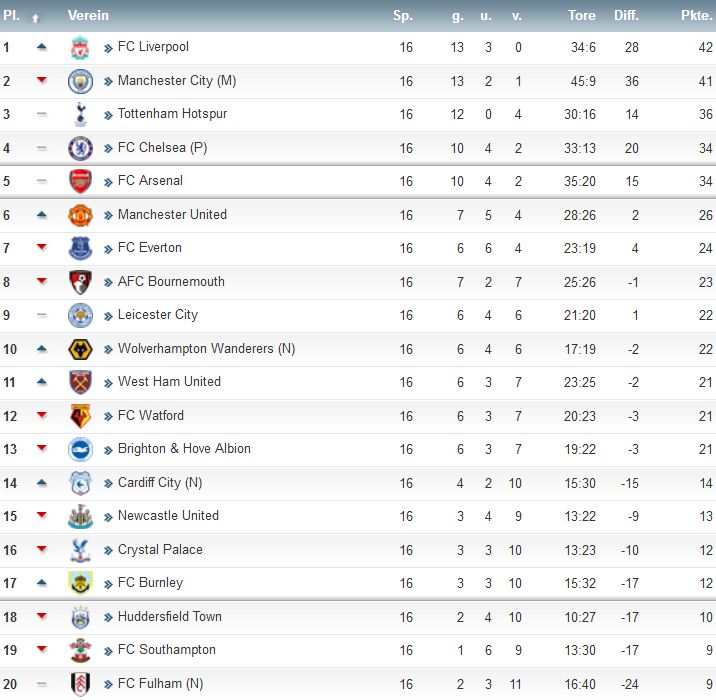The image size is (716, 700).
Task: Click the FC Arsenal cannon crest
Action: click(x=80, y=181)
